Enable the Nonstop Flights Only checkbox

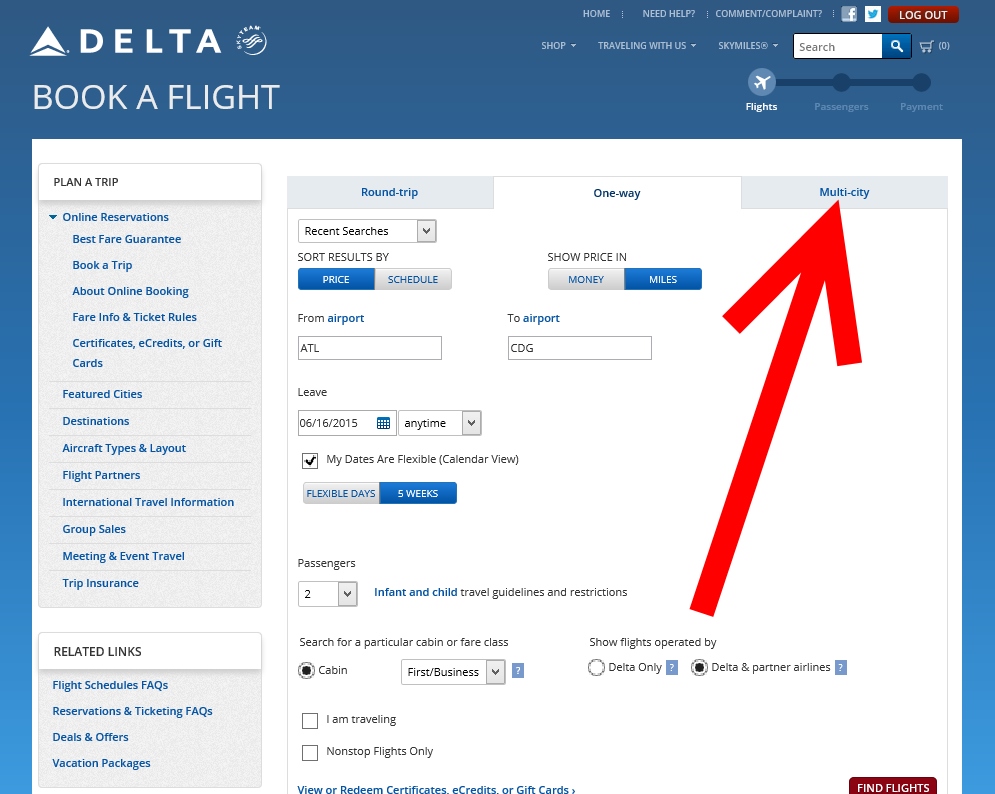(310, 752)
